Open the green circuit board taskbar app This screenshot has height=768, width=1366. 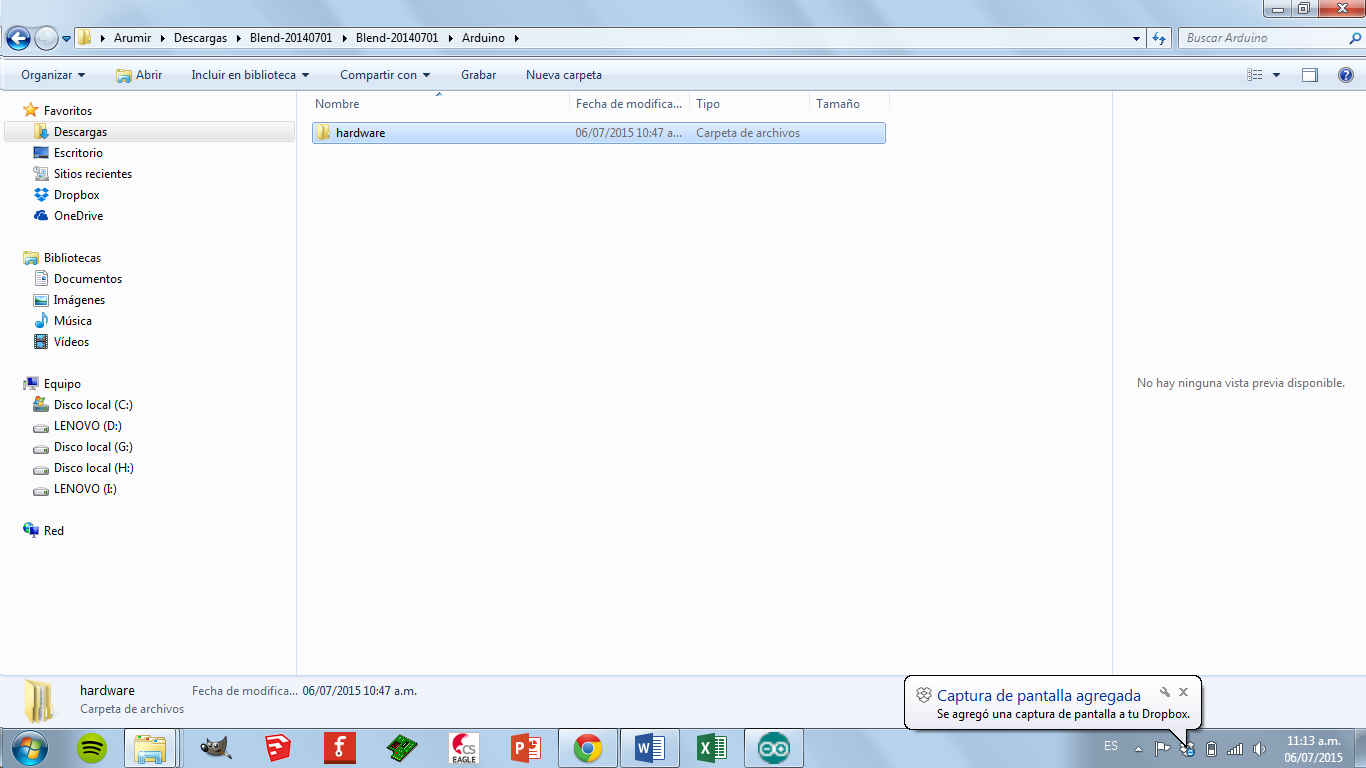coord(402,747)
